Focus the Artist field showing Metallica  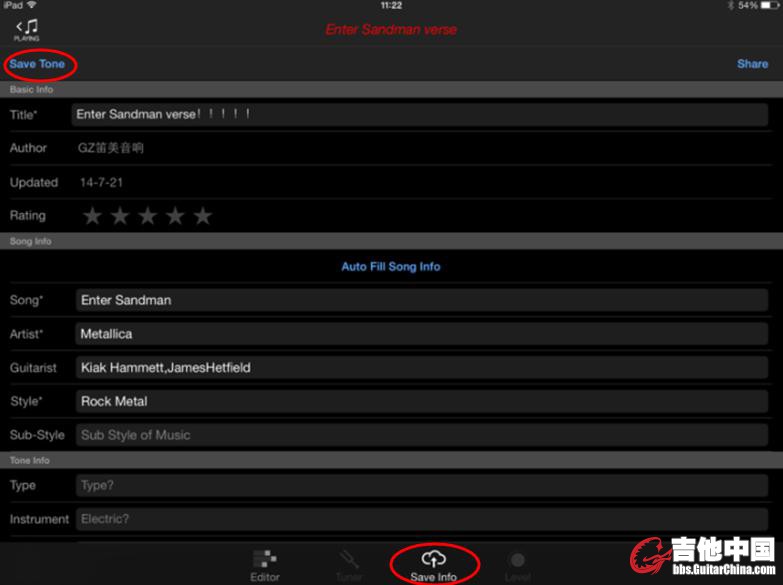420,334
